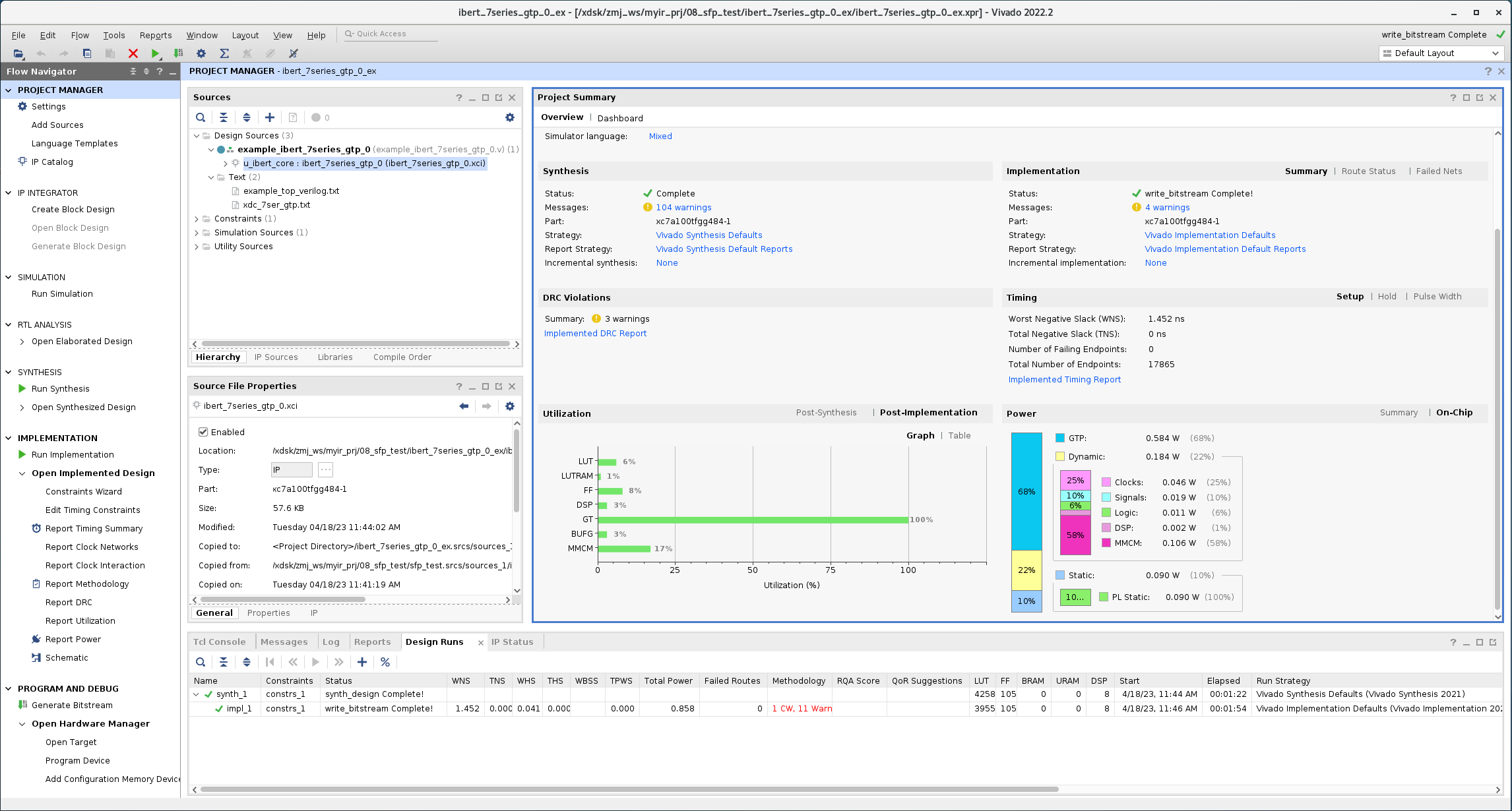Screen dimensions: 1512x811
Task: Click the MMCM magenta power color swatch
Action: 1106,543
